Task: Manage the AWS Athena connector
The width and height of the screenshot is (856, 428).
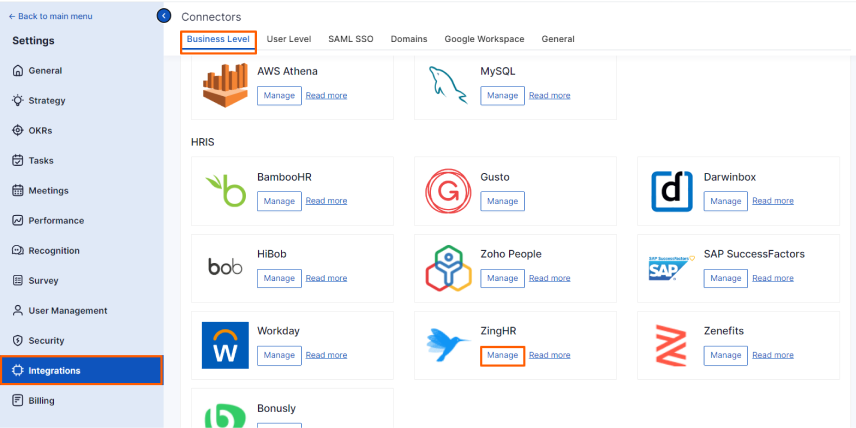Action: coord(279,96)
